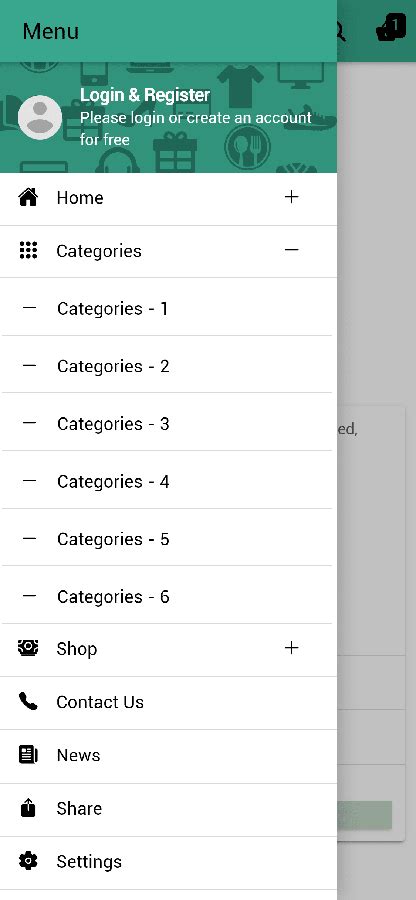Select Categories - 4 item
416x900 pixels.
click(166, 480)
